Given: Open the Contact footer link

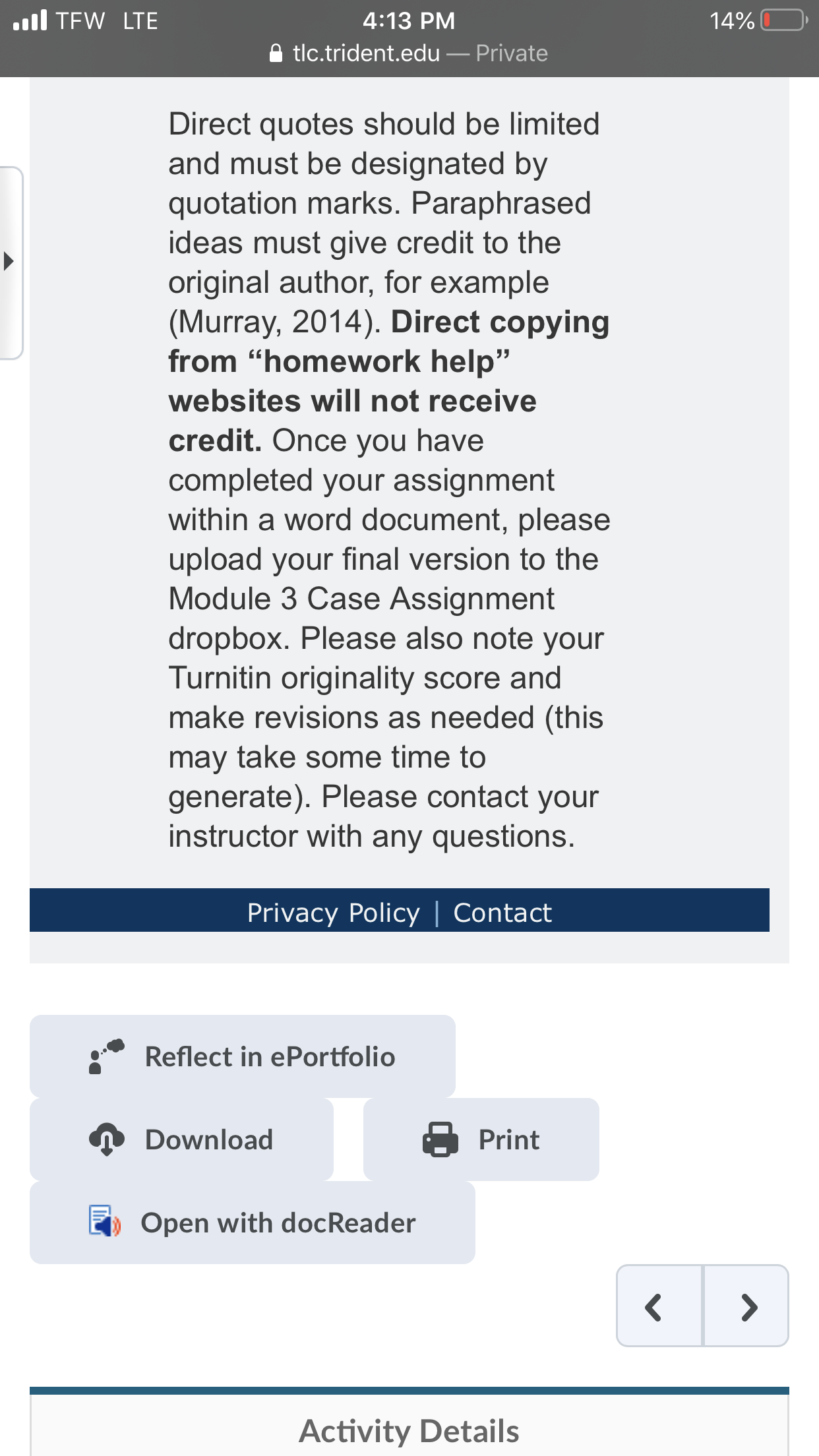Looking at the screenshot, I should pos(502,913).
